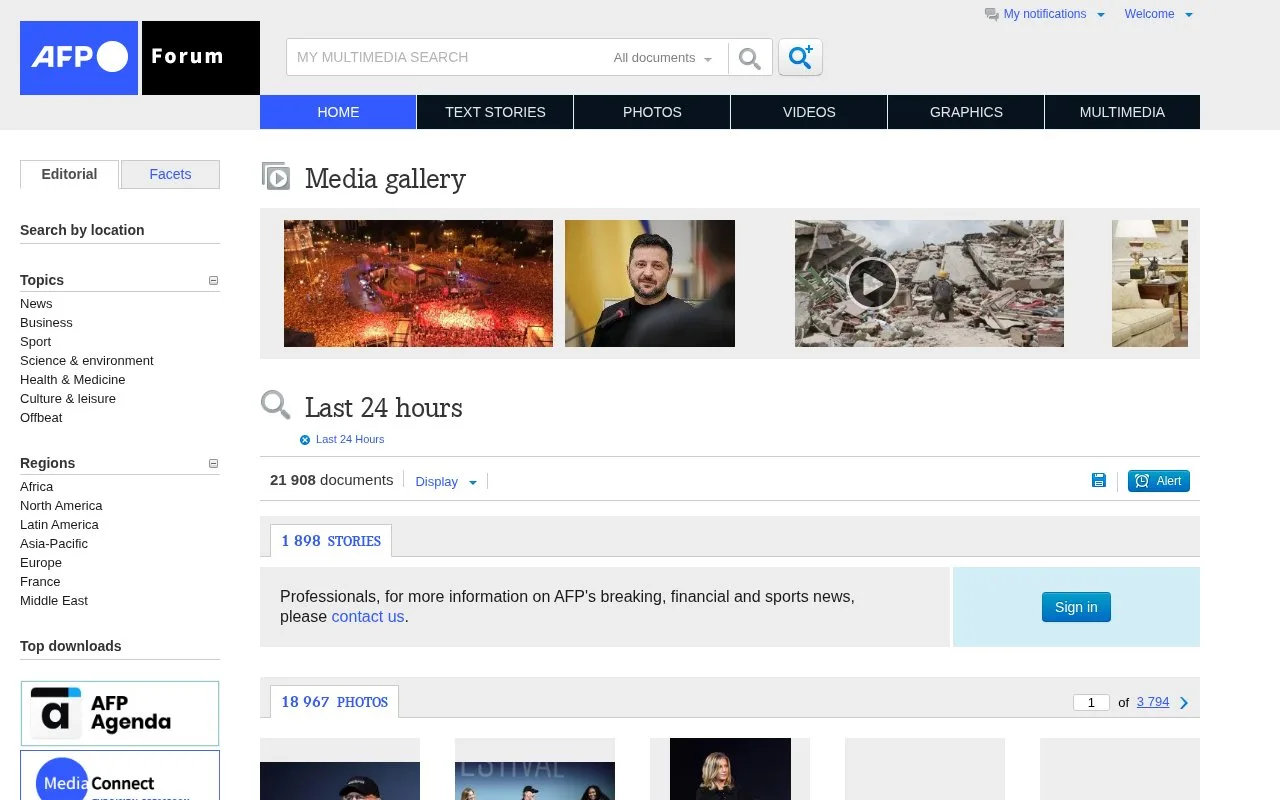Switch to the Facets tab

(x=170, y=175)
